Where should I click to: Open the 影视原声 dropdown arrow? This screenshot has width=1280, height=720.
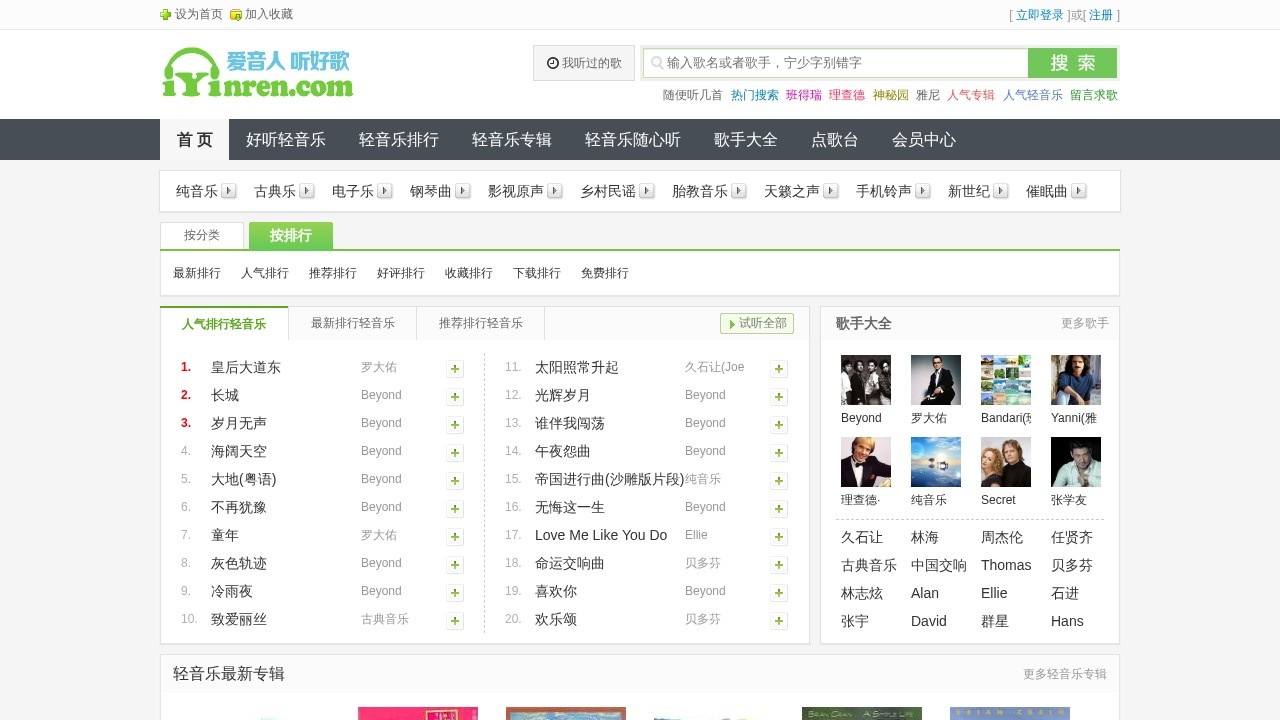pos(555,191)
